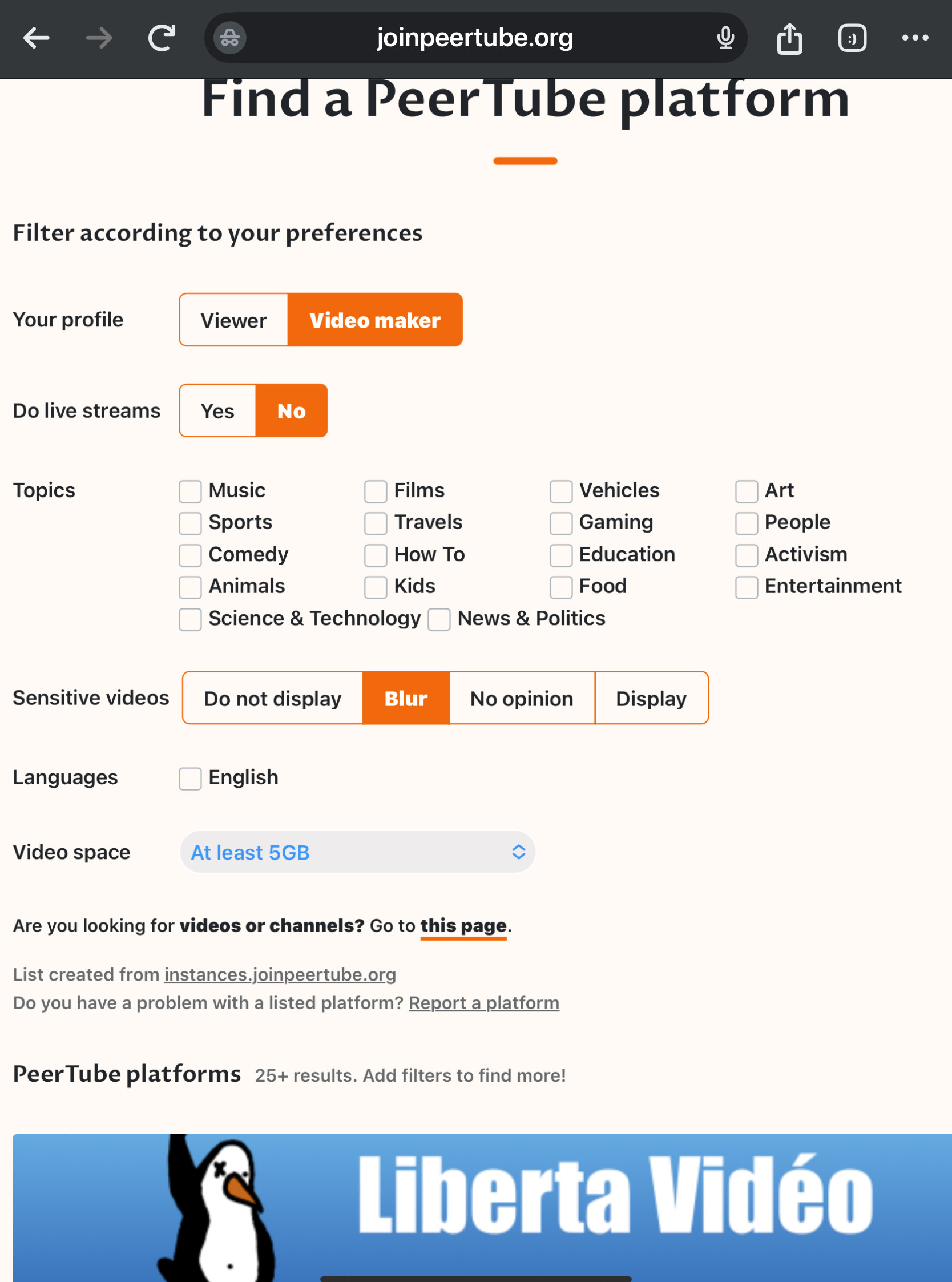Follow the "this page" link
This screenshot has width=952, height=1282.
pyautogui.click(x=463, y=925)
